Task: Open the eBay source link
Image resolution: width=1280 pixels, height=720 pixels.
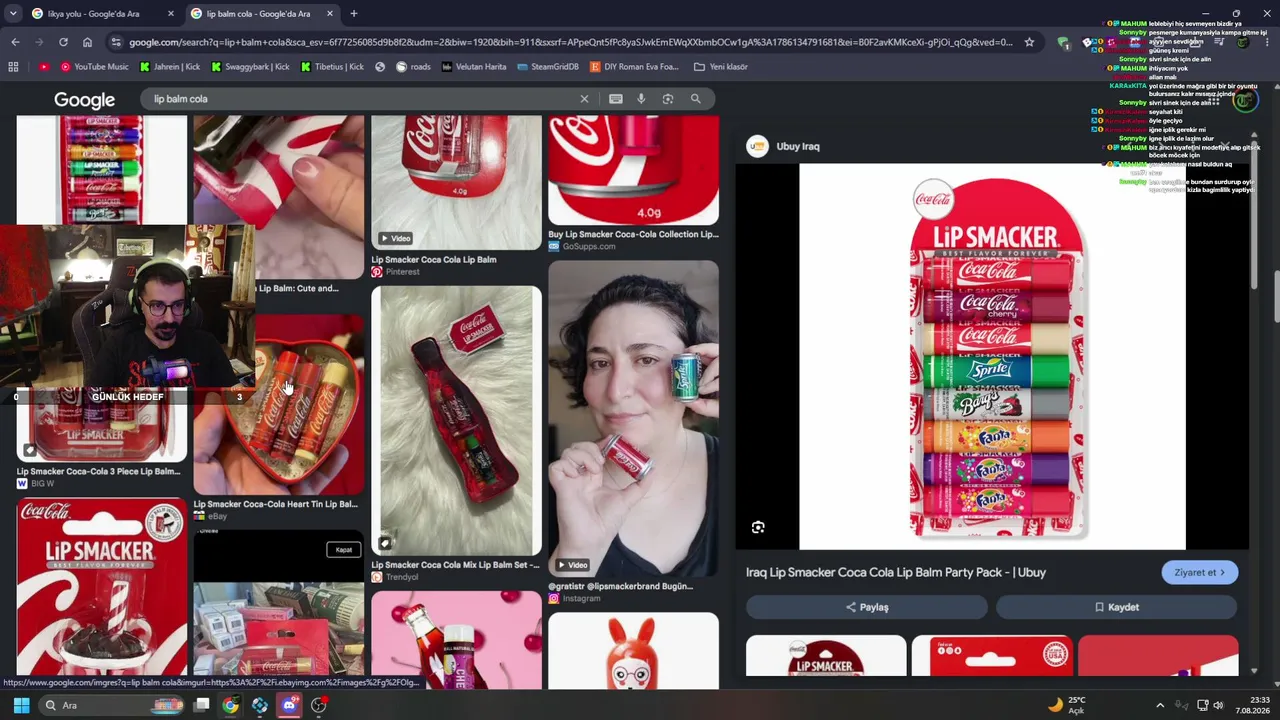Action: click(210, 516)
